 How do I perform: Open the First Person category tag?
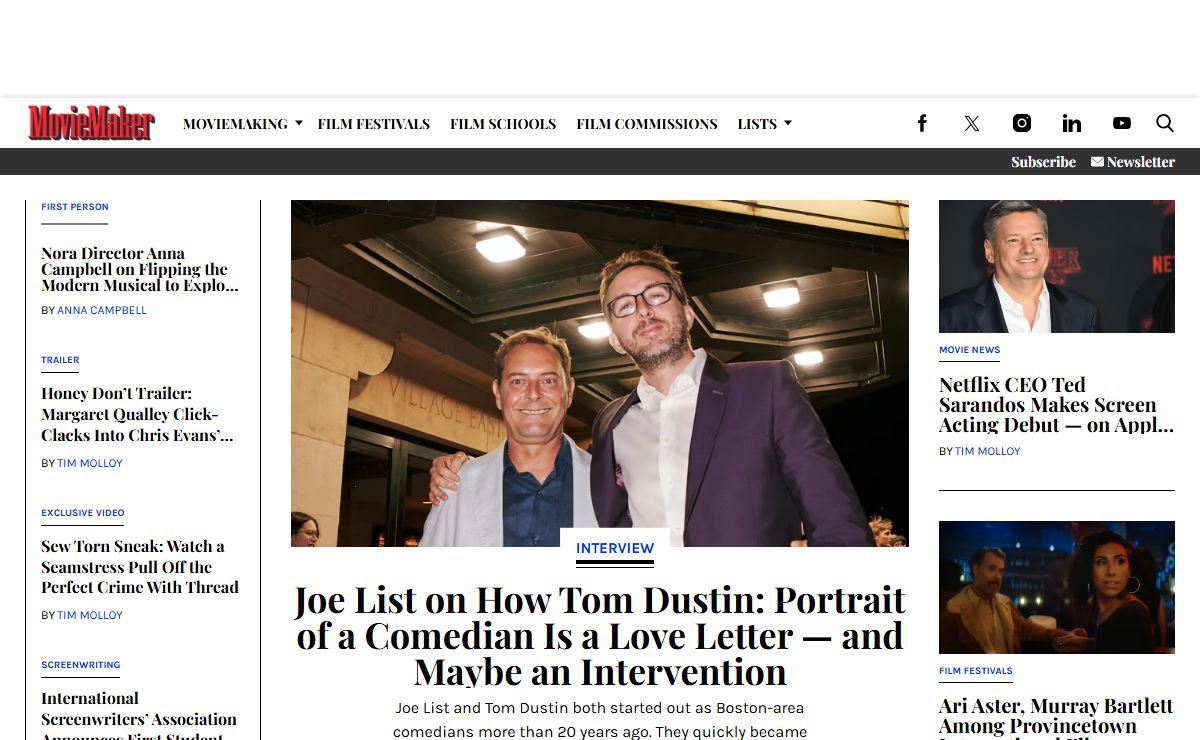click(x=75, y=207)
